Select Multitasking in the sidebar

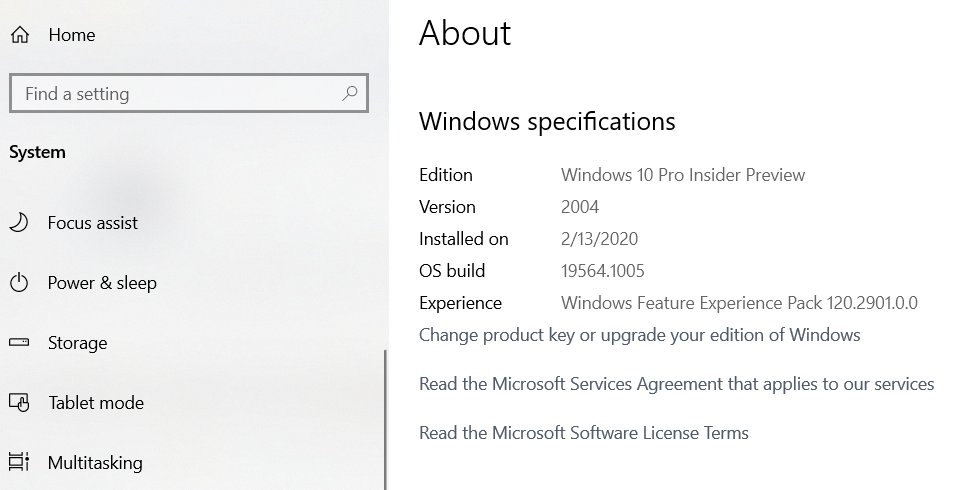95,463
